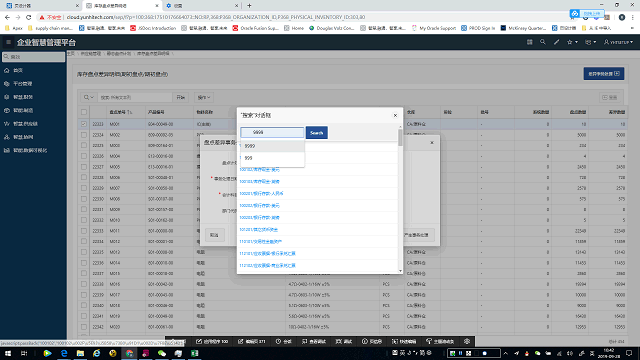Click the sidebar search box
This screenshot has height=360, width=640.
[33, 57]
